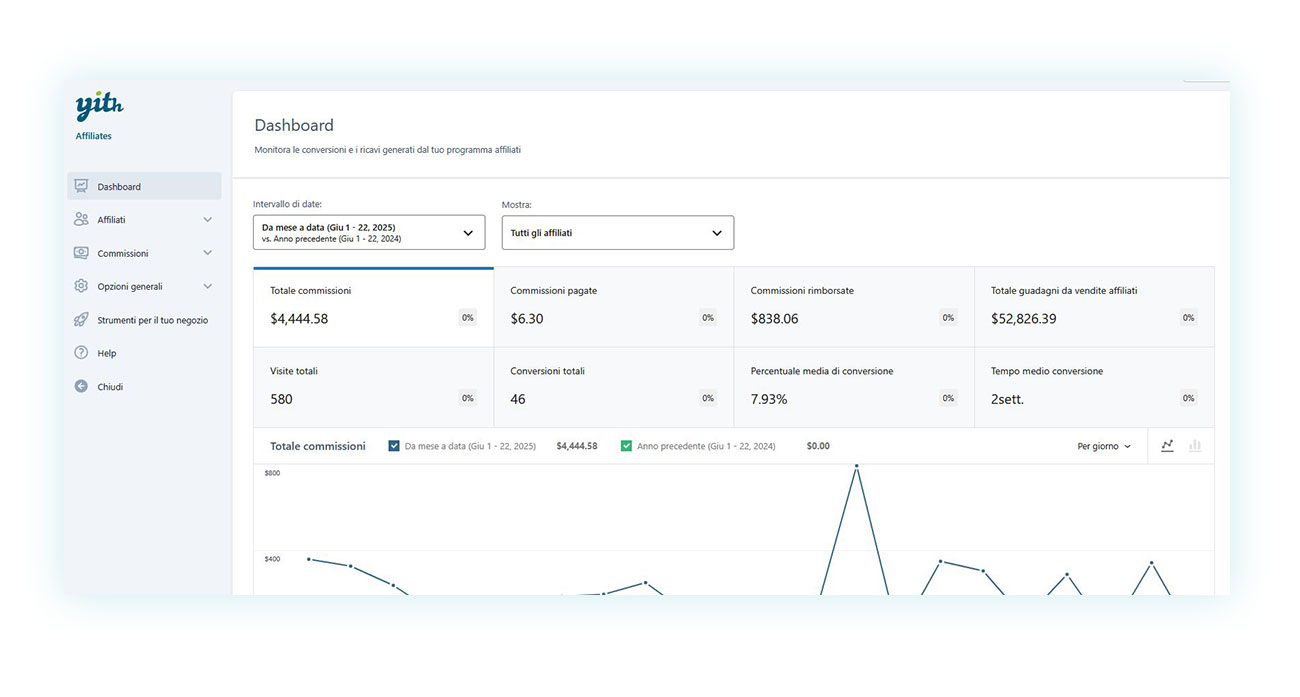Open the Commissioni menu item
The height and width of the screenshot is (697, 1300).
coord(144,253)
